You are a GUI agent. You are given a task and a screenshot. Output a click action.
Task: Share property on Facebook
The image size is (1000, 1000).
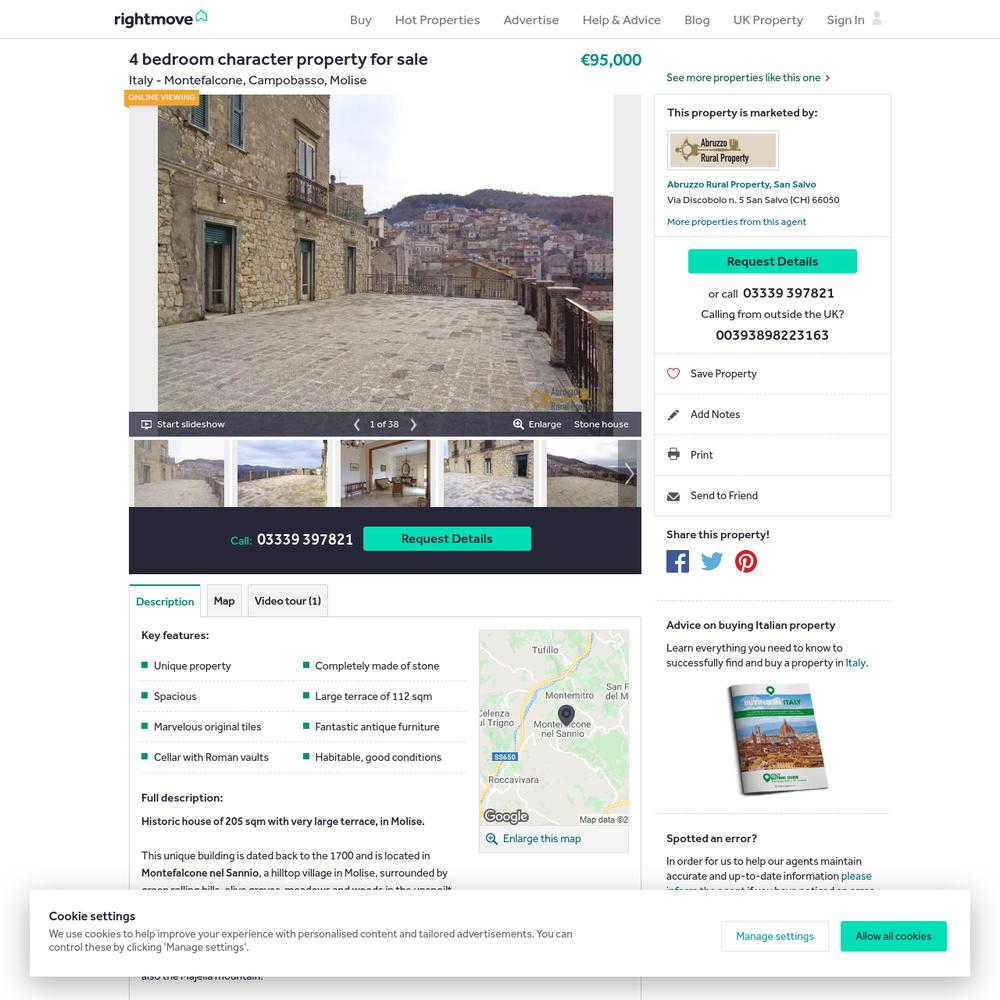coord(677,561)
